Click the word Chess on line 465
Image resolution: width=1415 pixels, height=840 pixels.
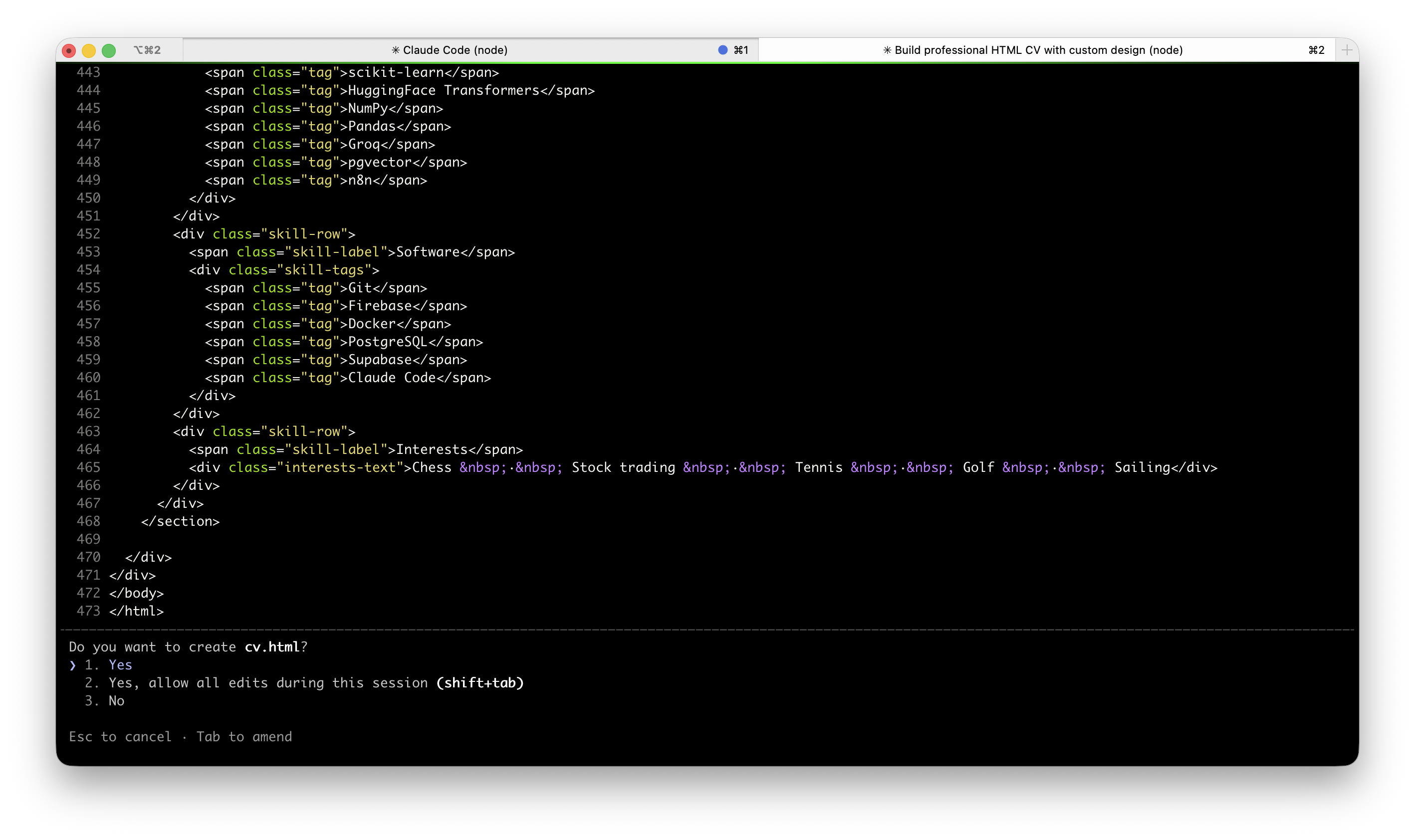tap(431, 467)
